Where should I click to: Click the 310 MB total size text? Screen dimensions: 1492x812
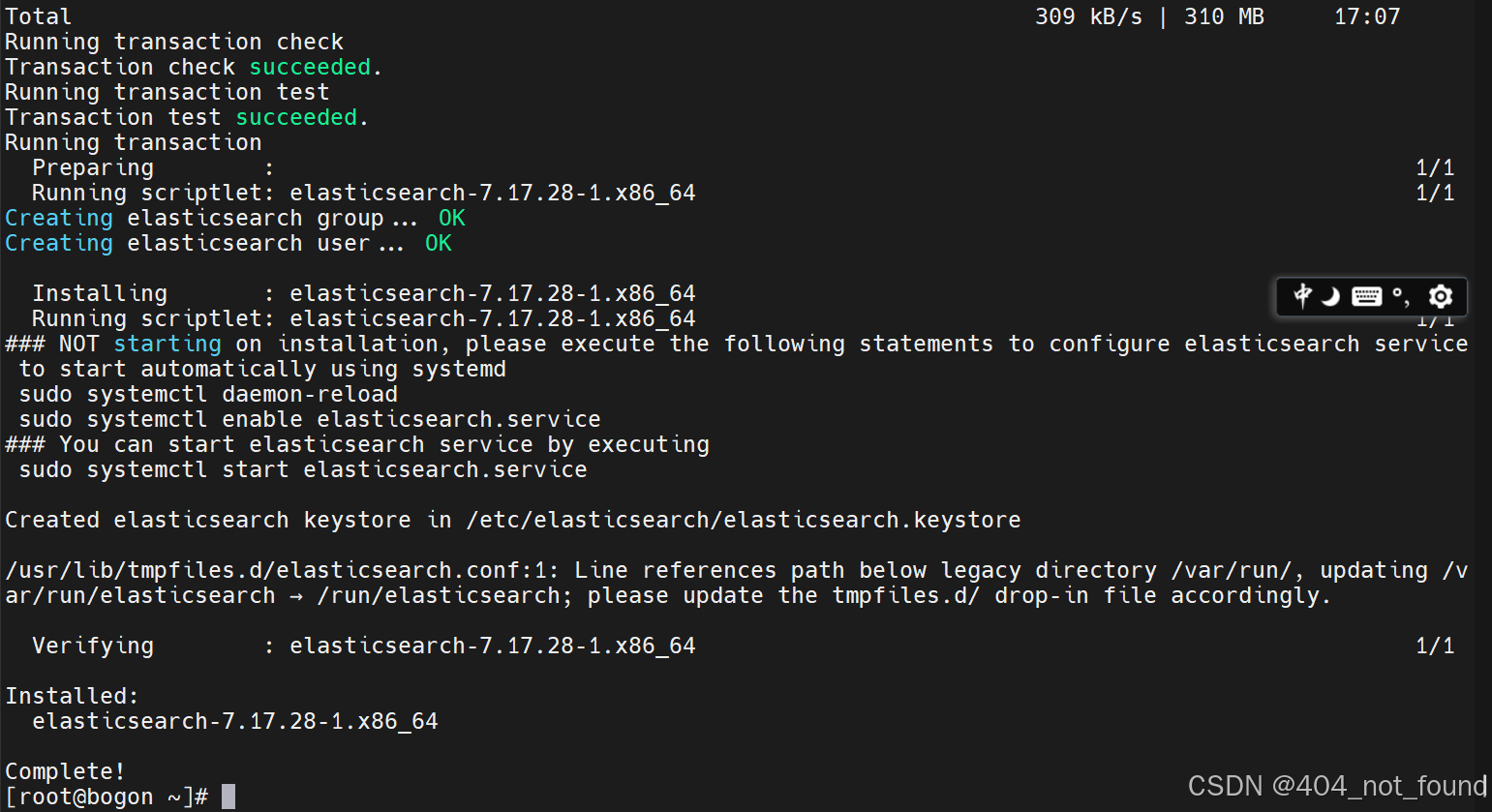[1223, 15]
